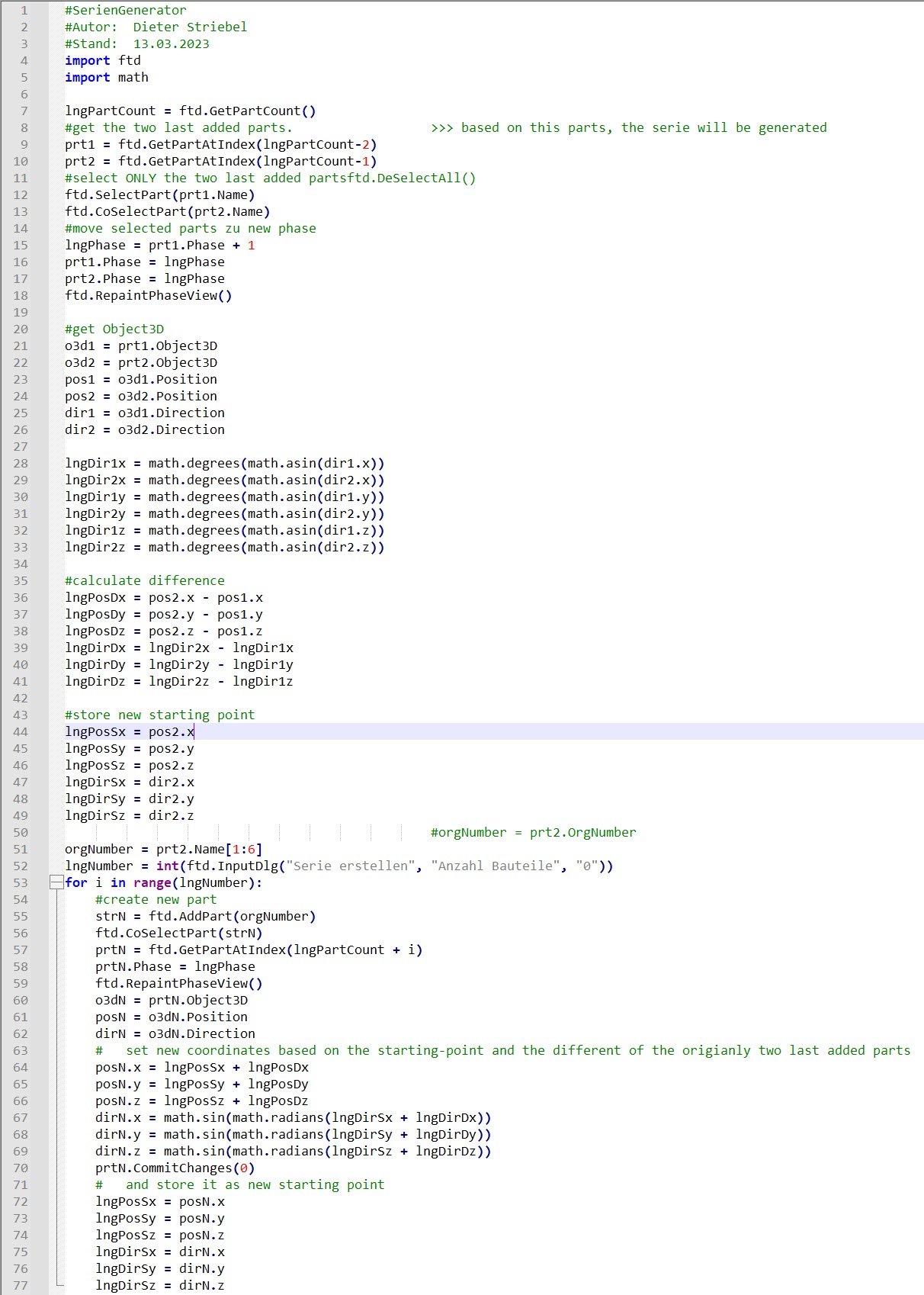Click line number 77 in the gutter
Screen dimensions: 924x1295
(x=21, y=1285)
